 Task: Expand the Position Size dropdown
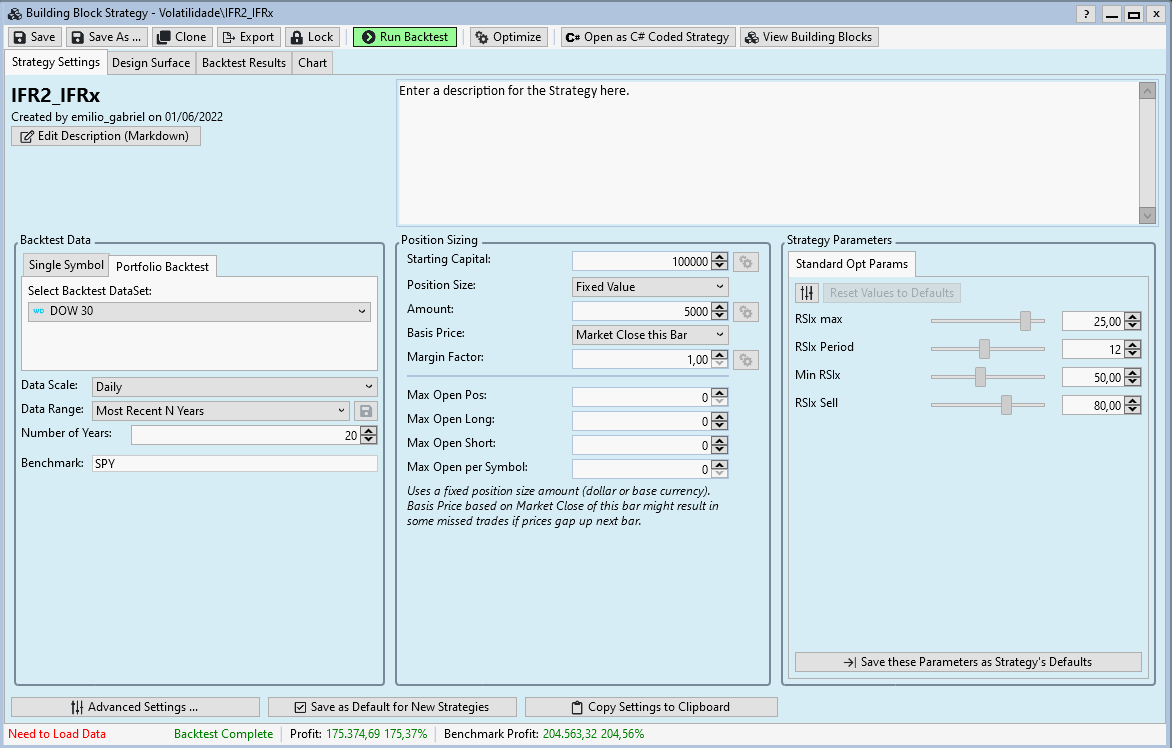650,287
